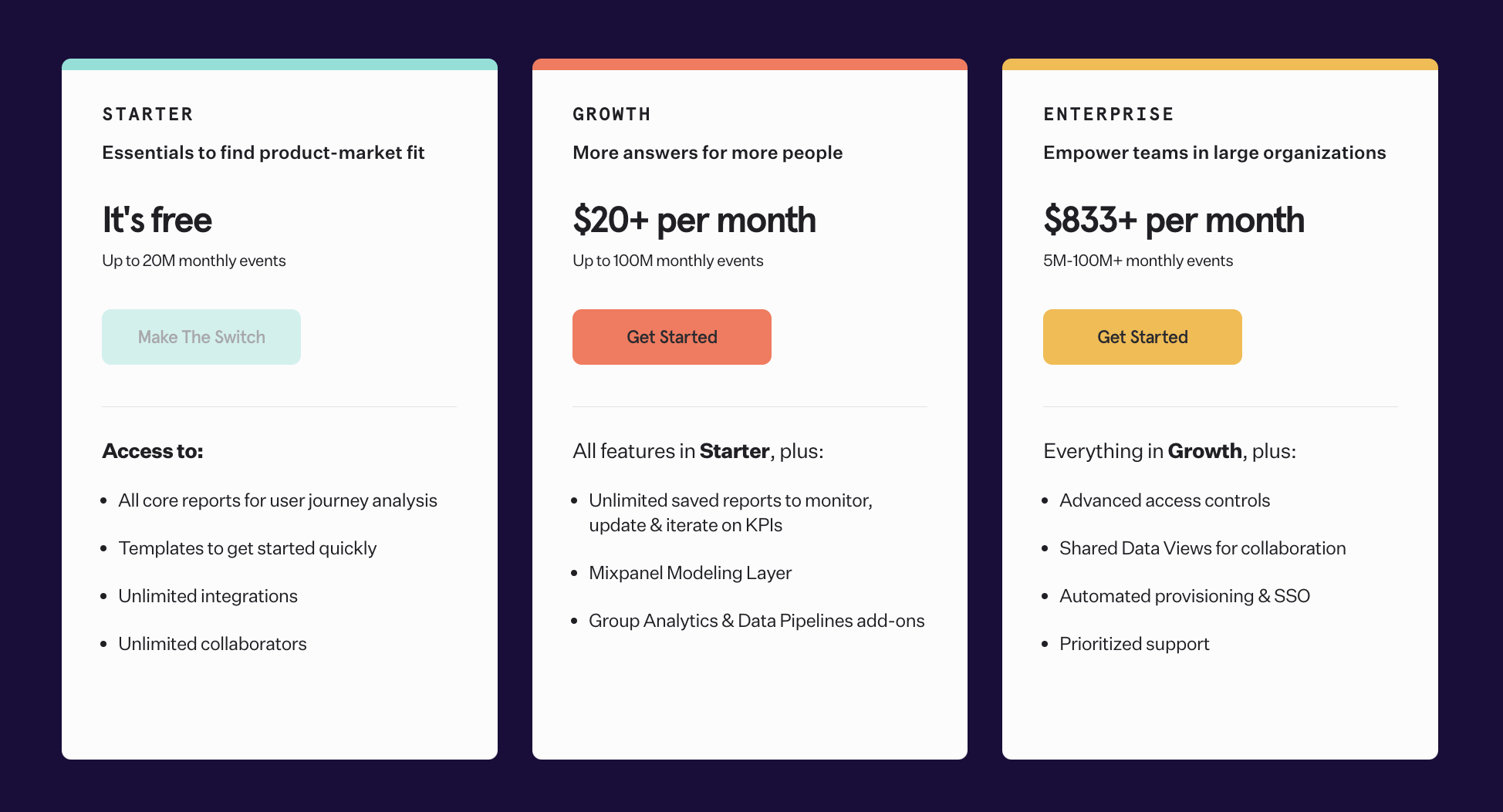
Task: Click the "$20+ per month" price
Action: click(694, 220)
